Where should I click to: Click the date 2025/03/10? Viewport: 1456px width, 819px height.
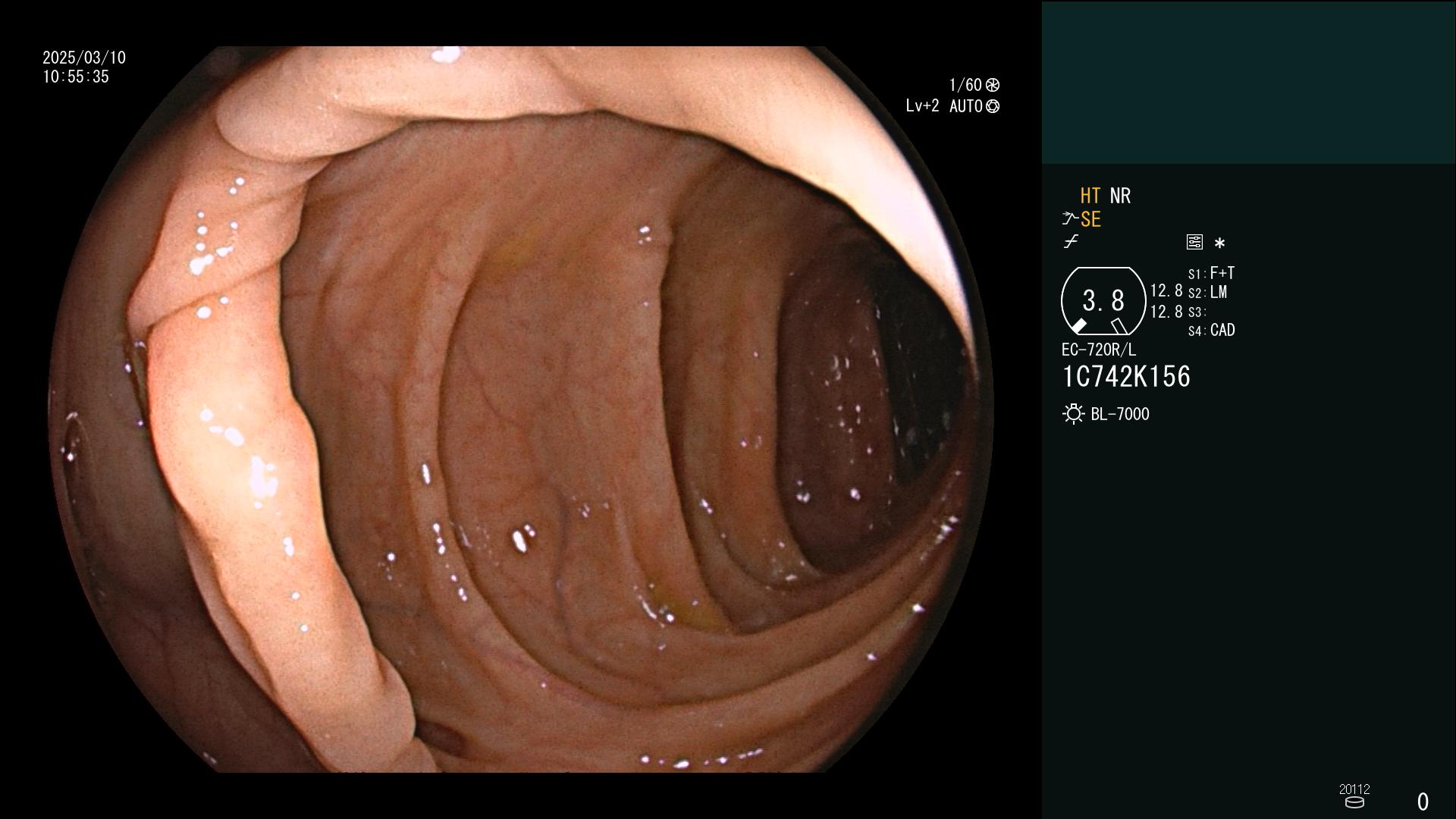pyautogui.click(x=84, y=58)
